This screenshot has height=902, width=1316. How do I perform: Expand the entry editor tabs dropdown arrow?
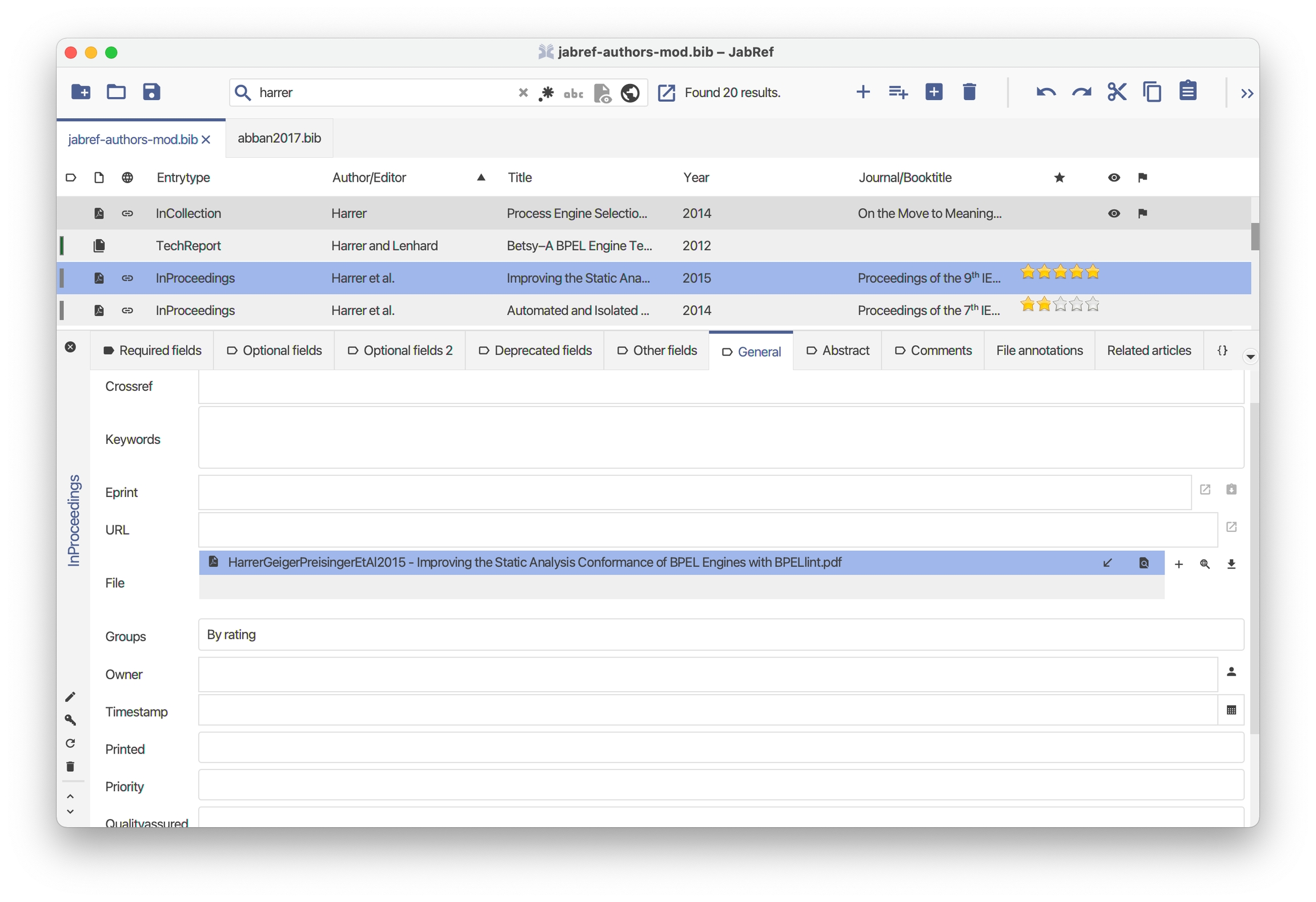tap(1250, 357)
